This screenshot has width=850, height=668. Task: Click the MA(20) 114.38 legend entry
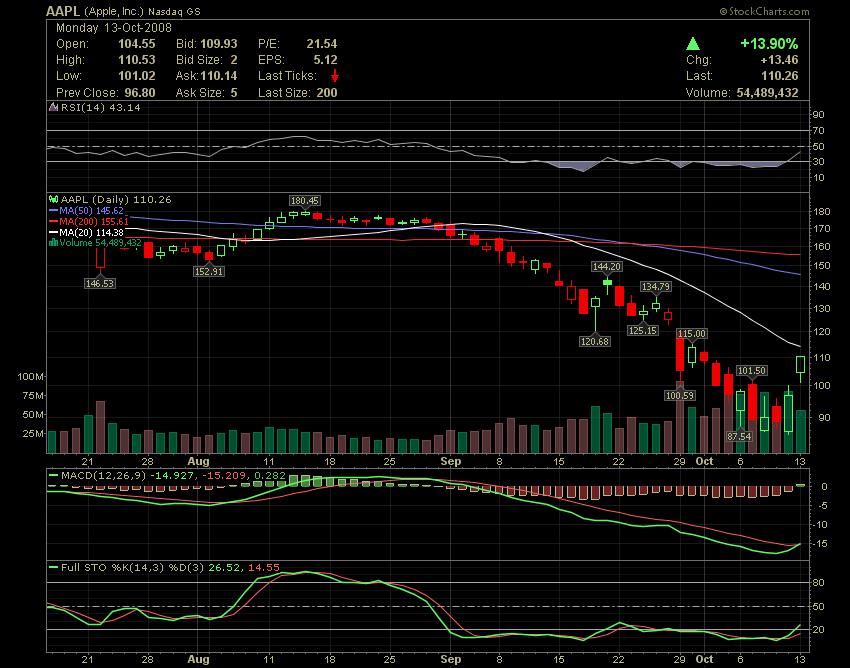click(x=86, y=232)
